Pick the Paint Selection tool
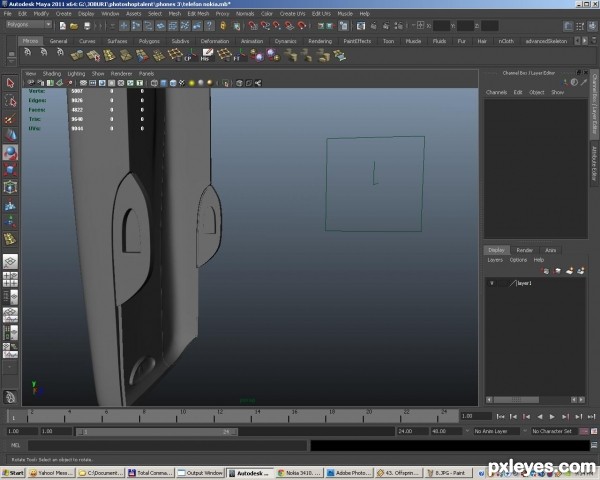600x480 pixels. click(10, 118)
